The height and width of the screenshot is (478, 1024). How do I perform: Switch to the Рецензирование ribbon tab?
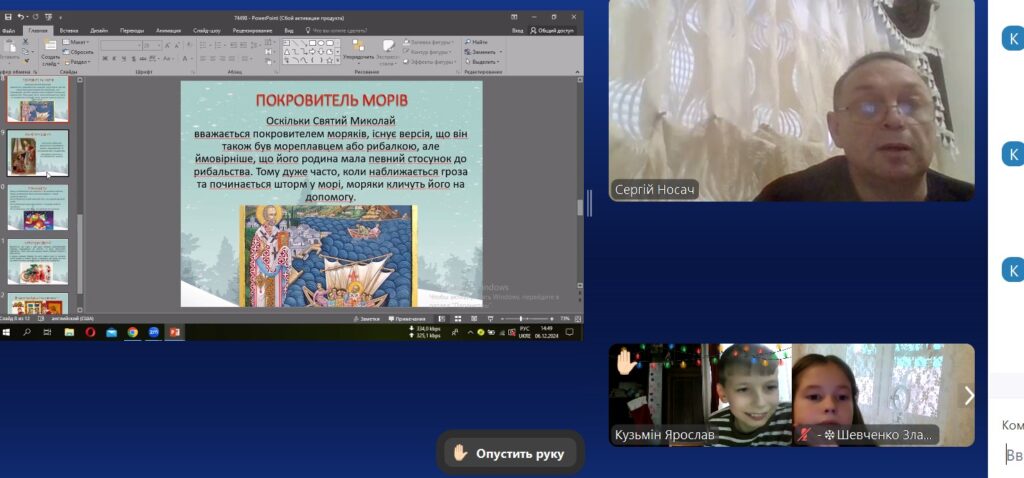coord(252,30)
